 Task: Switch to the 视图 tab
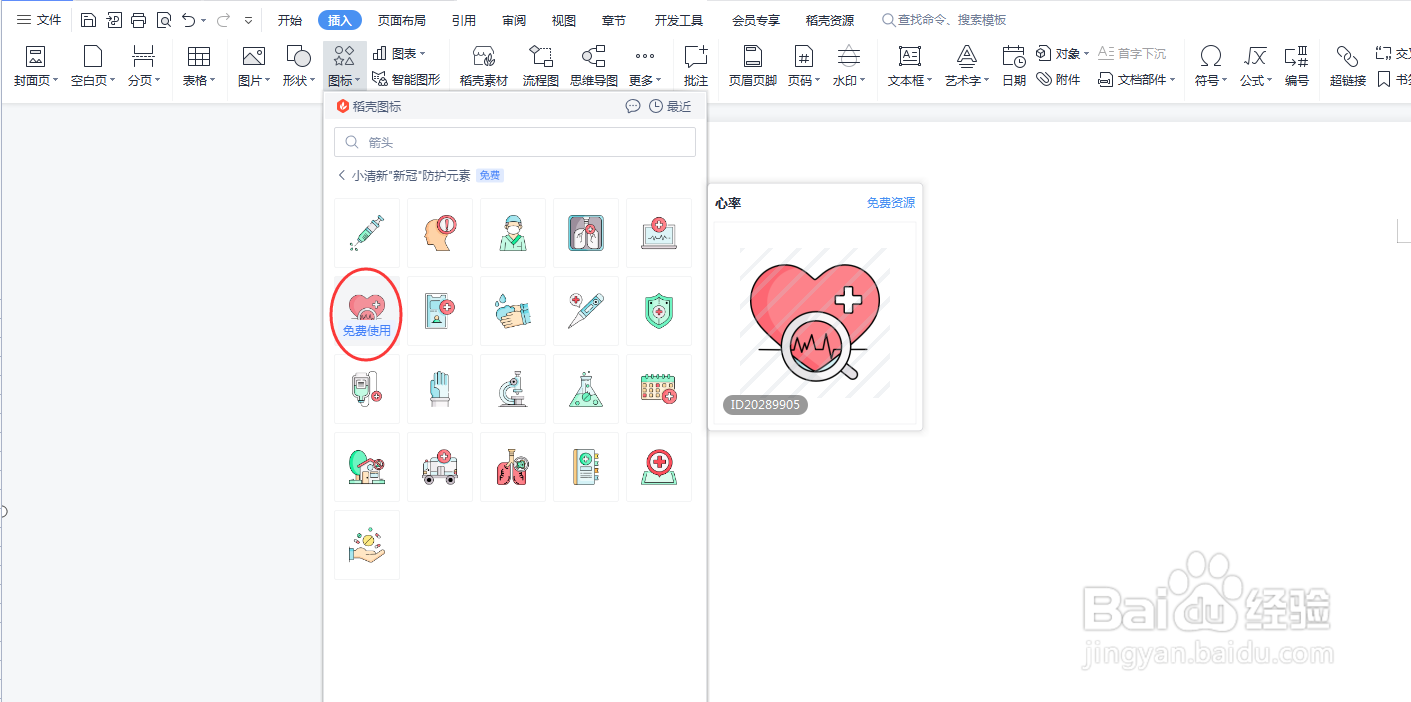564,20
